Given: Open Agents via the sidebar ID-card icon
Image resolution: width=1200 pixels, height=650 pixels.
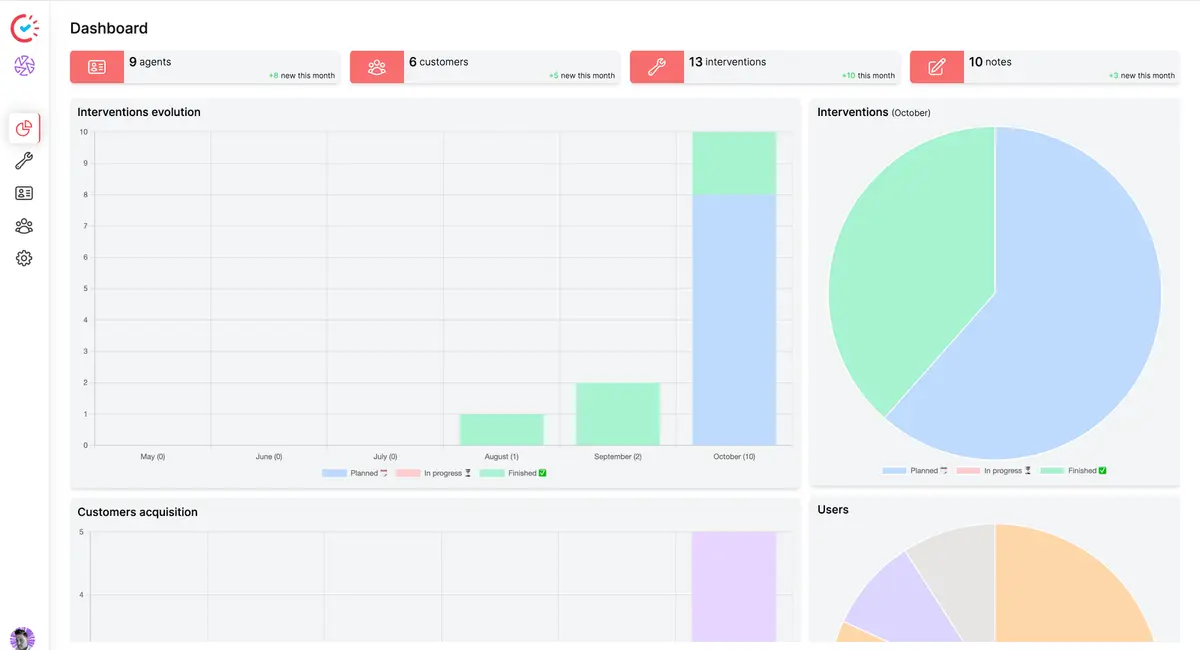Looking at the screenshot, I should [x=25, y=193].
